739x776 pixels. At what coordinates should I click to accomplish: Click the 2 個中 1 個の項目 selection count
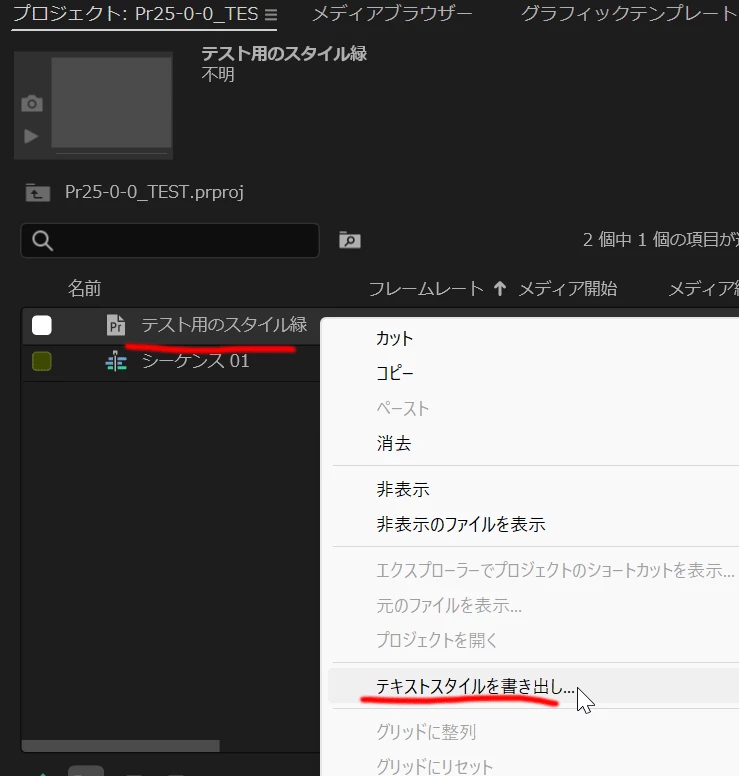(660, 240)
